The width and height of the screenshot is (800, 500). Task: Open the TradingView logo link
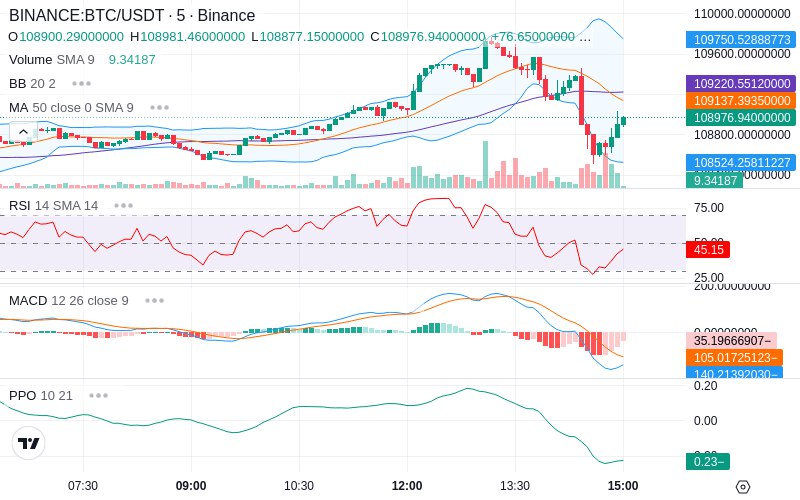click(29, 443)
